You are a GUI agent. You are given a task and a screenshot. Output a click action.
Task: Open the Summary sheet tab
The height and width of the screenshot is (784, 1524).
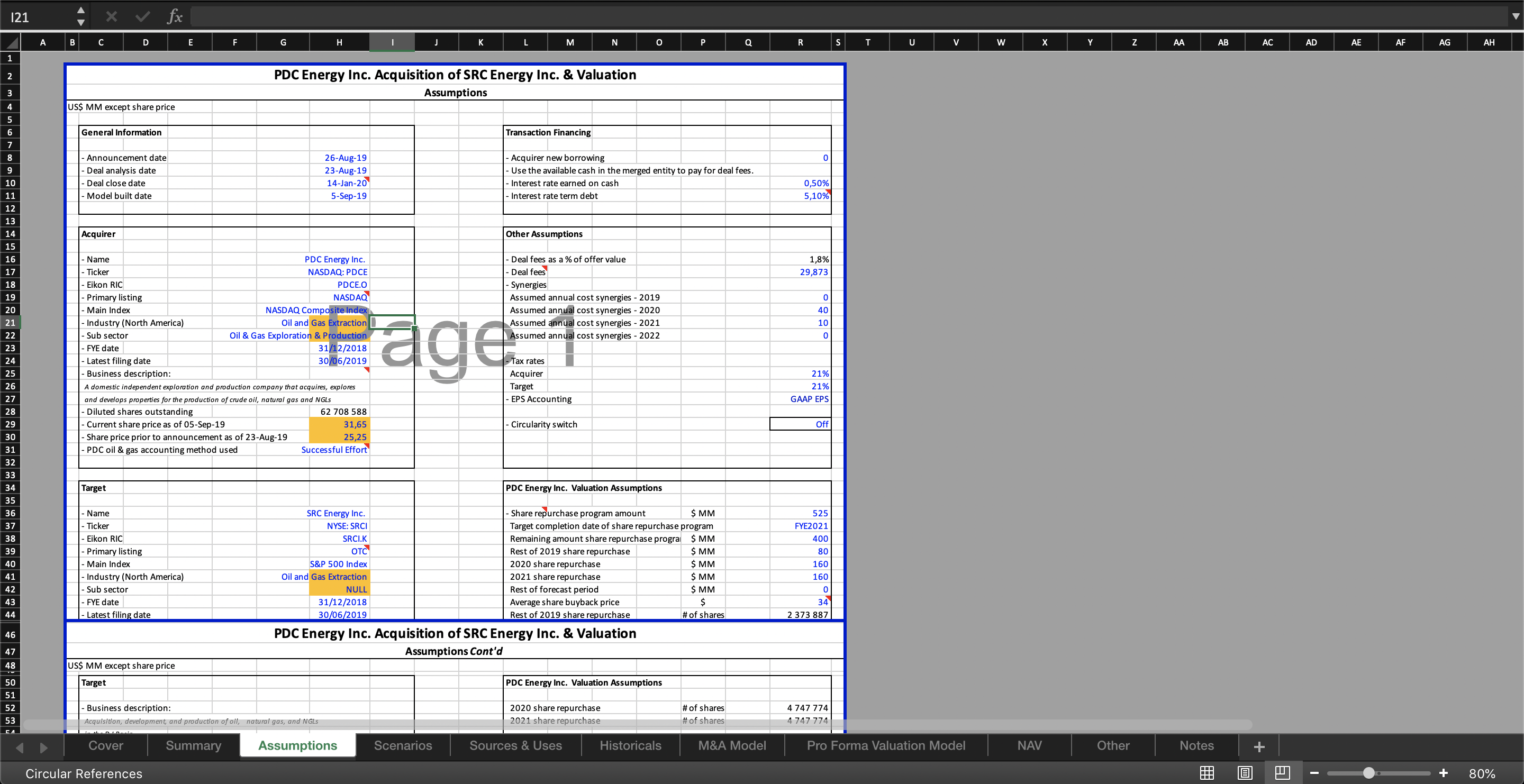[x=194, y=745]
